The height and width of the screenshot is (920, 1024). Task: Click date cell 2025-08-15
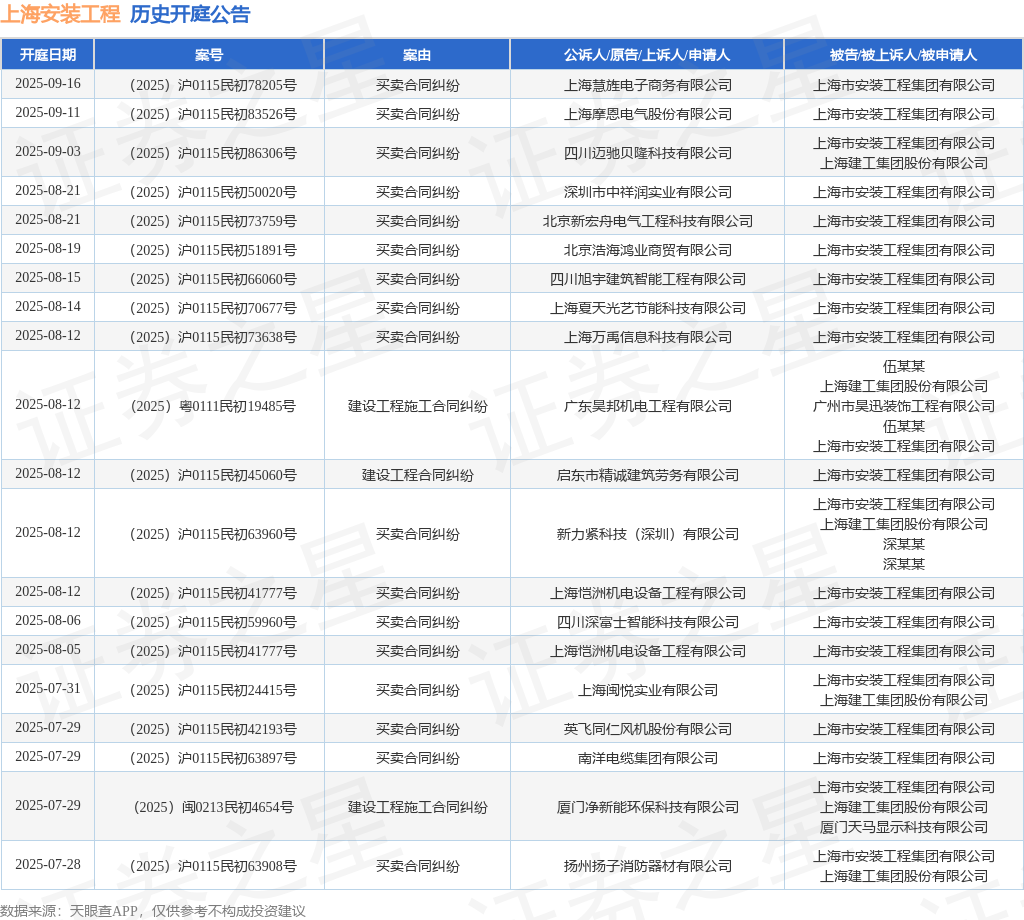(x=48, y=278)
